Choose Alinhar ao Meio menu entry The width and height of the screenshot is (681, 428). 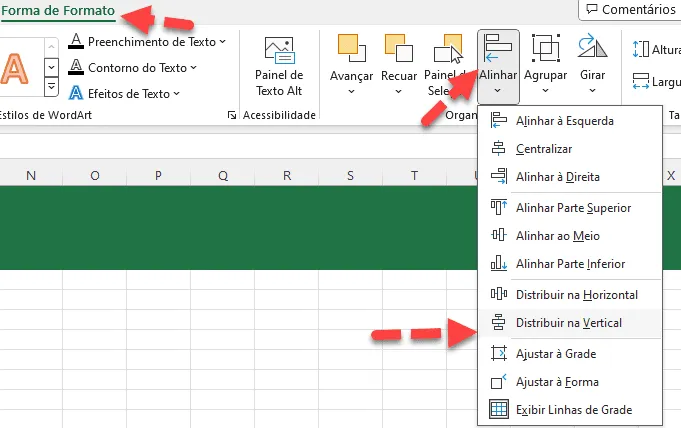(570, 236)
